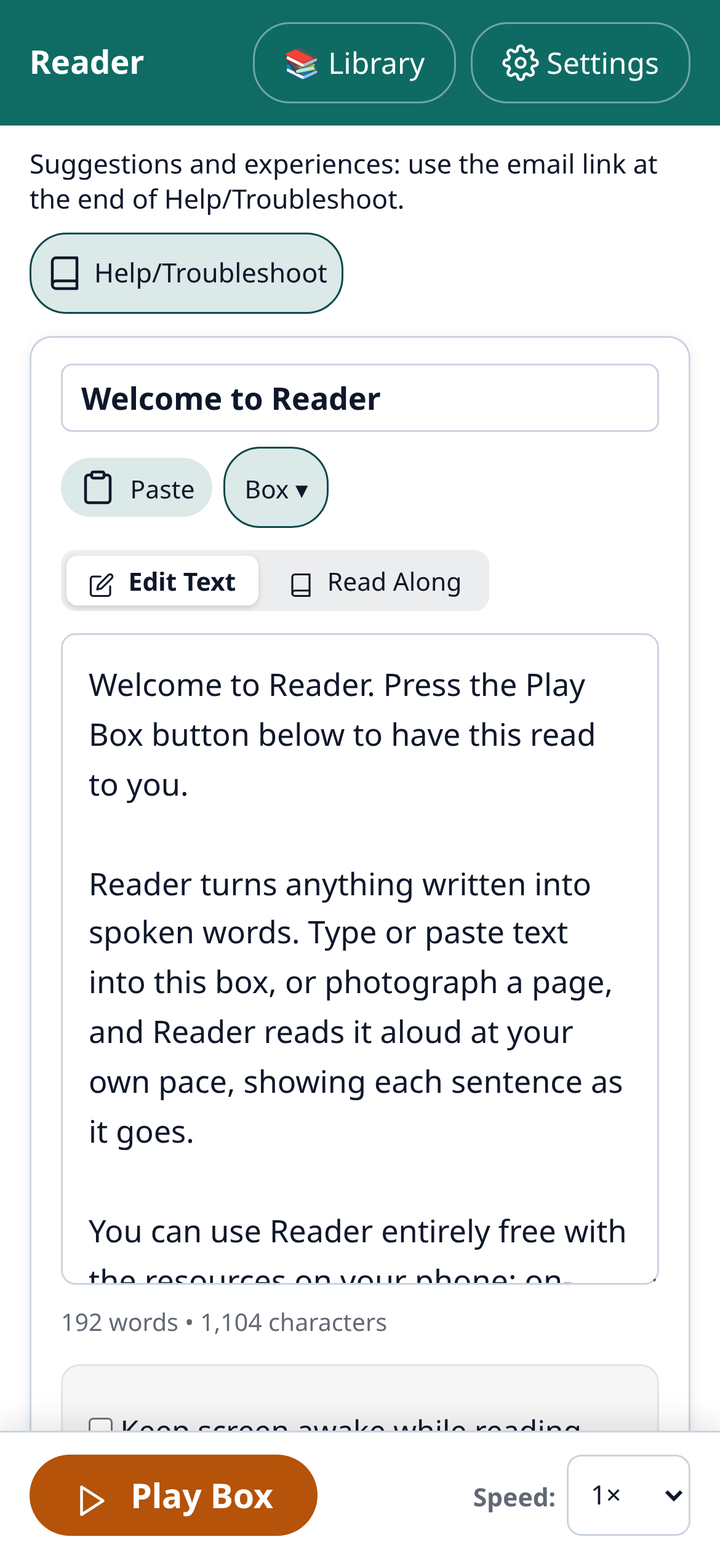Click inside the main text area
720x1558 pixels.
click(360, 958)
